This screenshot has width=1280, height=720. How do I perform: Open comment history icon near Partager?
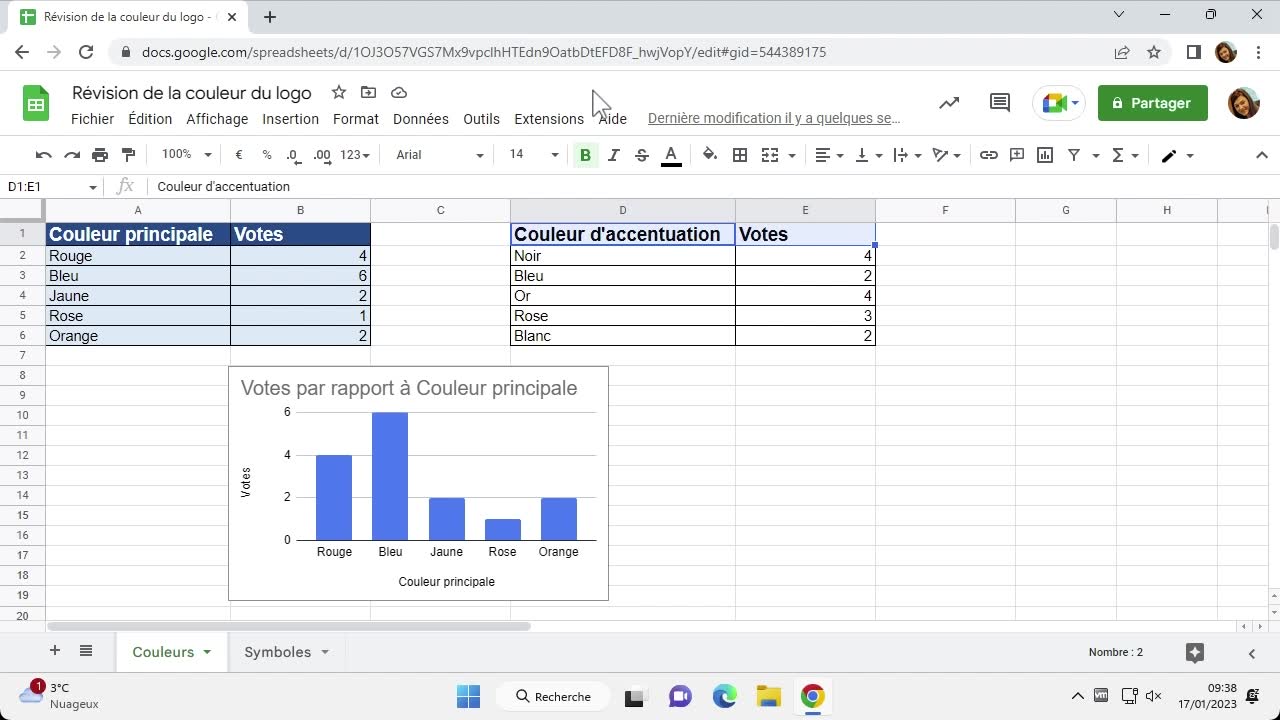pos(999,103)
